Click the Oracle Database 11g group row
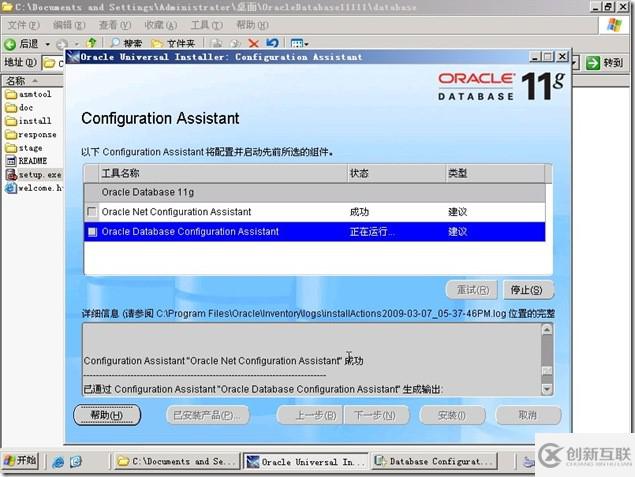 tap(314, 192)
